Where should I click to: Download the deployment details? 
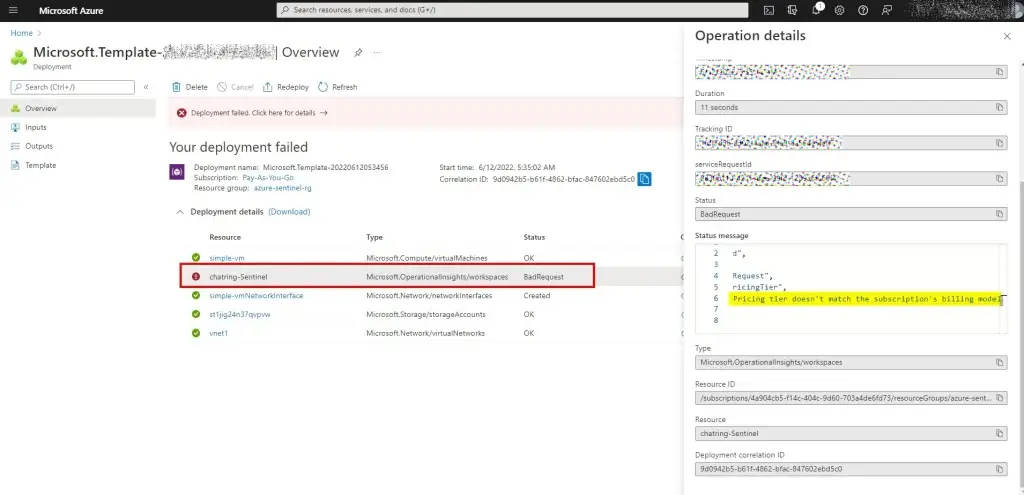pos(289,212)
